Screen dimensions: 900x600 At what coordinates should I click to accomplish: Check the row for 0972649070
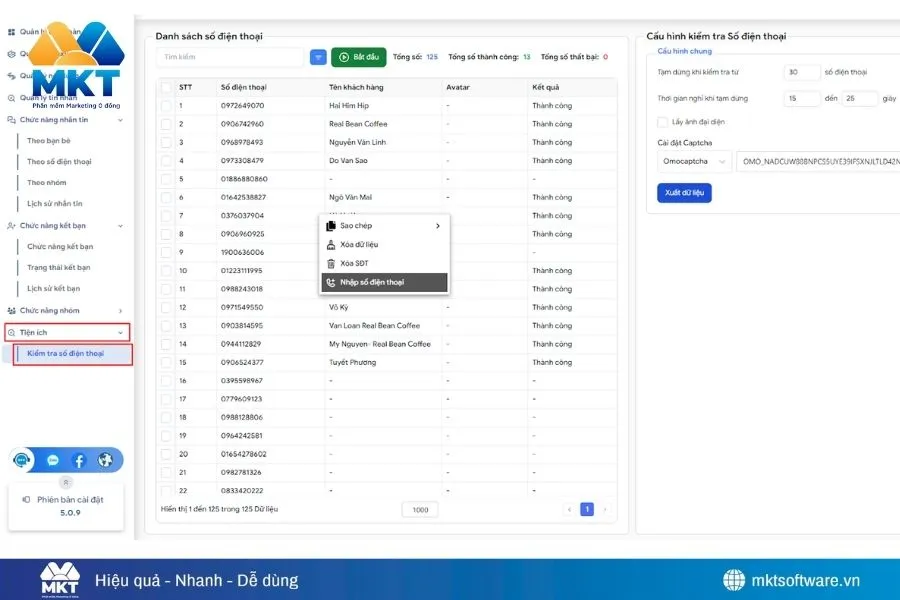166,106
